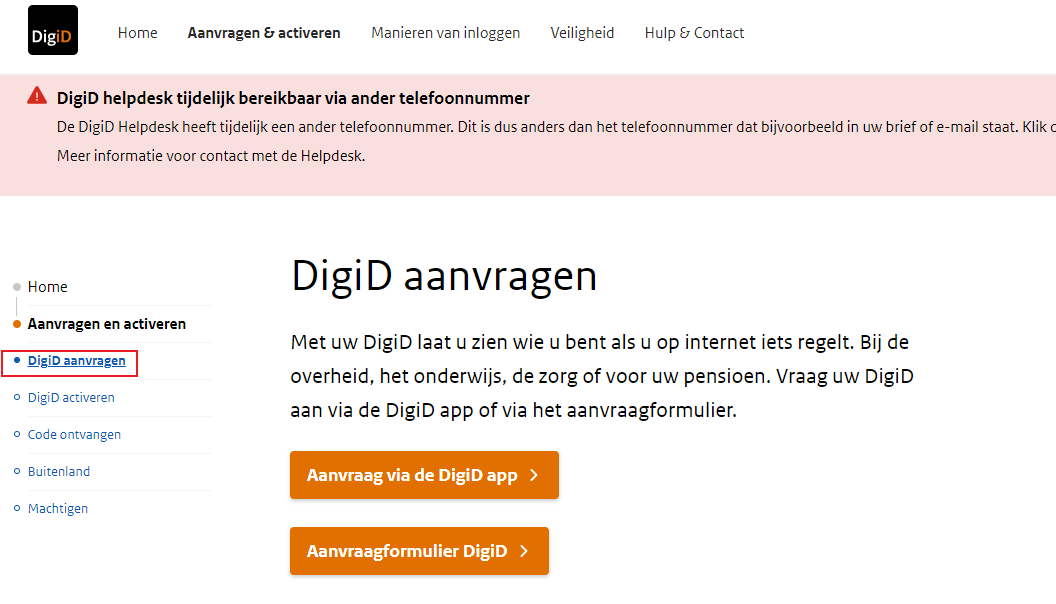Open Home in the top navigation
The height and width of the screenshot is (604, 1056).
137,33
